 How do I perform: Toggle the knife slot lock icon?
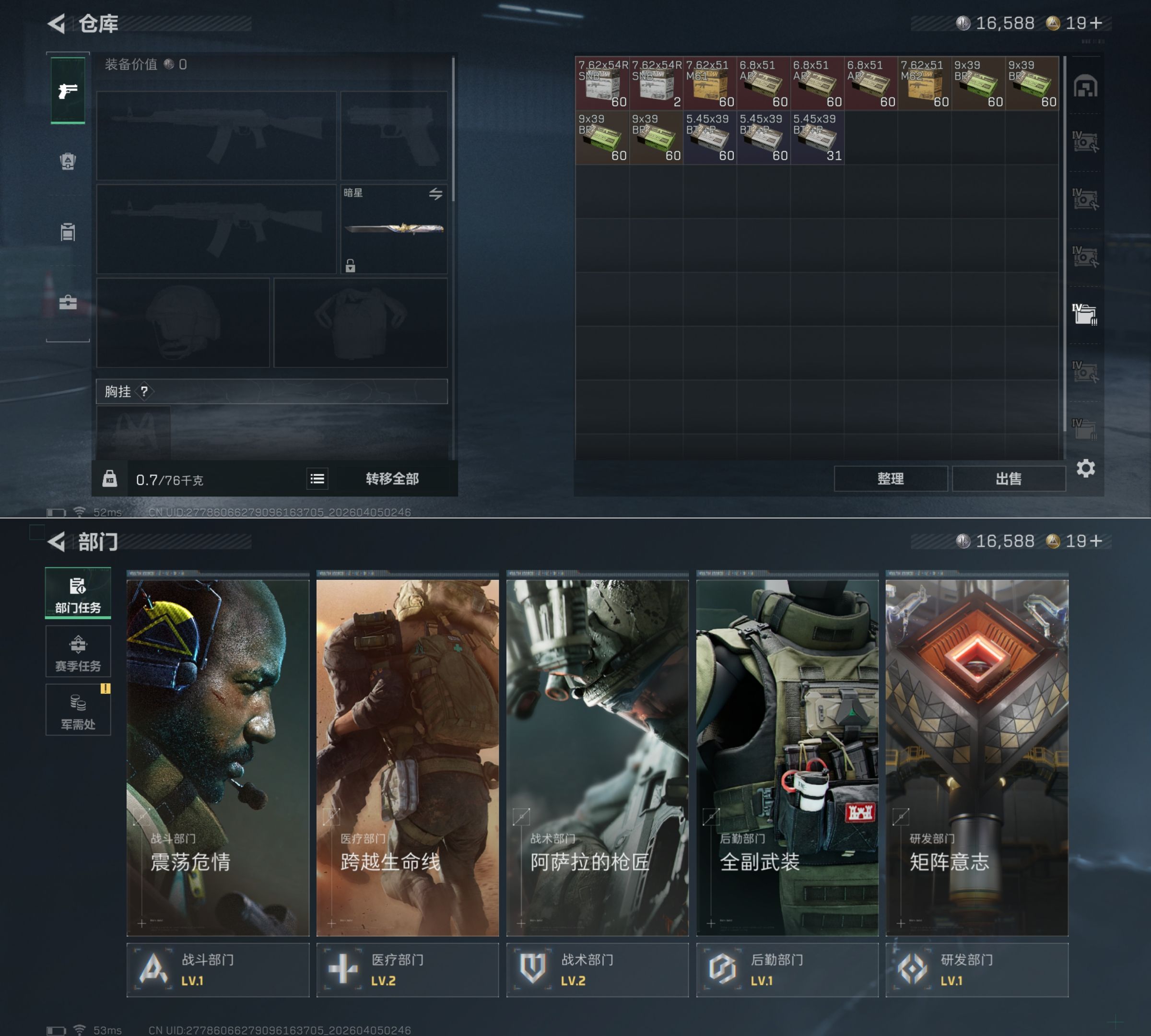350,265
